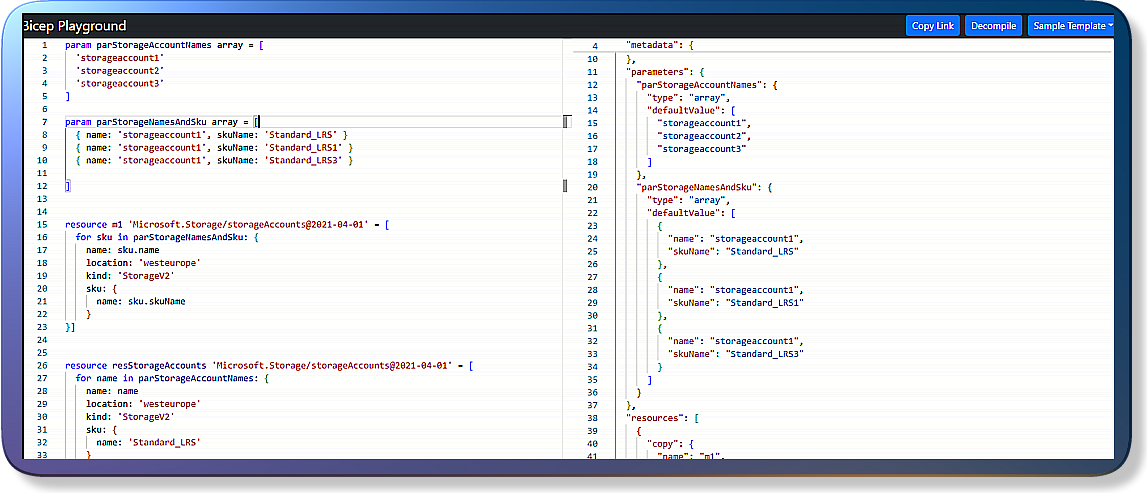This screenshot has height=493, width=1147.
Task: Click "skuName": "Standard_LRS1" in JSON output
Action: [736, 302]
